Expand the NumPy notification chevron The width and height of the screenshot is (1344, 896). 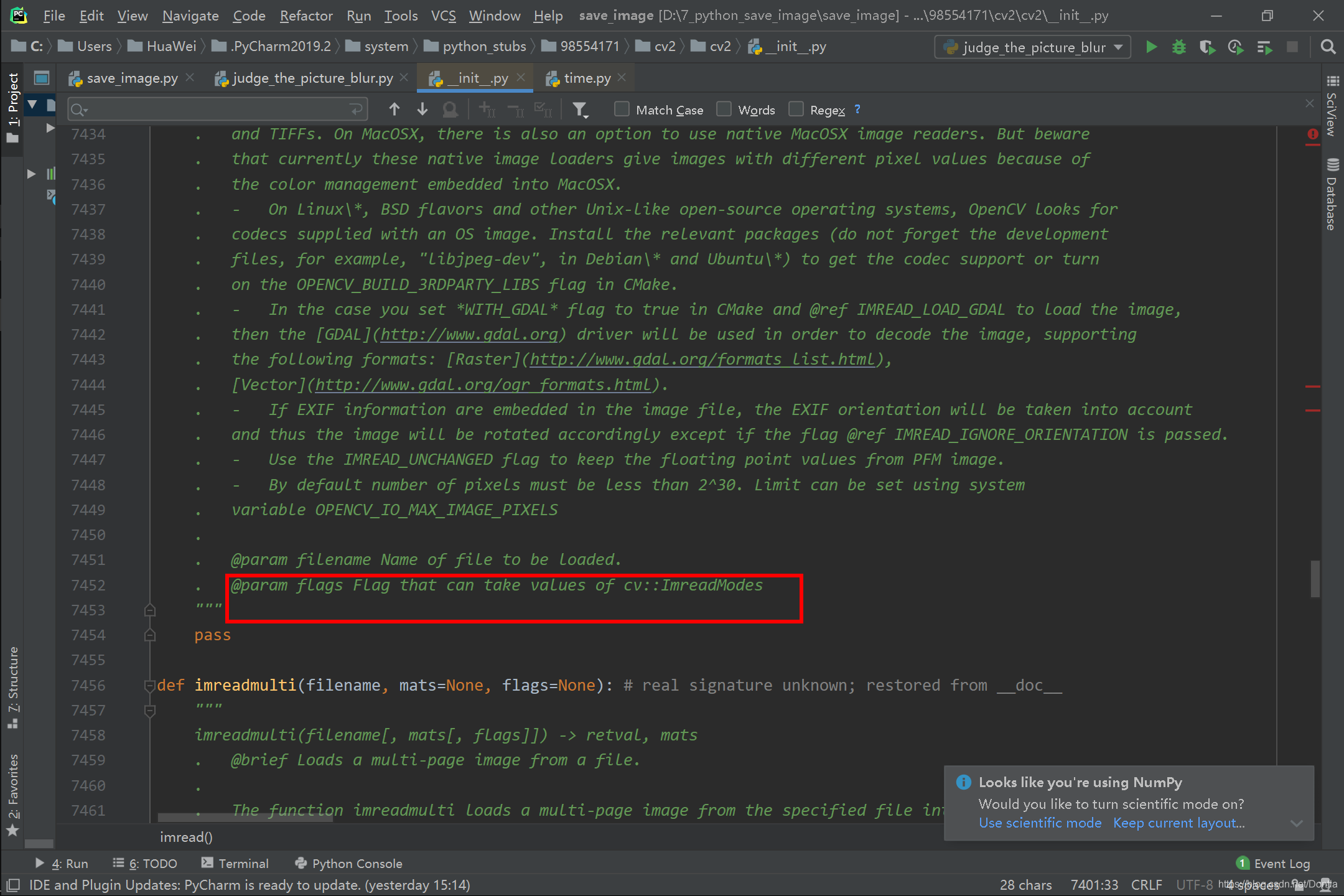(x=1297, y=823)
